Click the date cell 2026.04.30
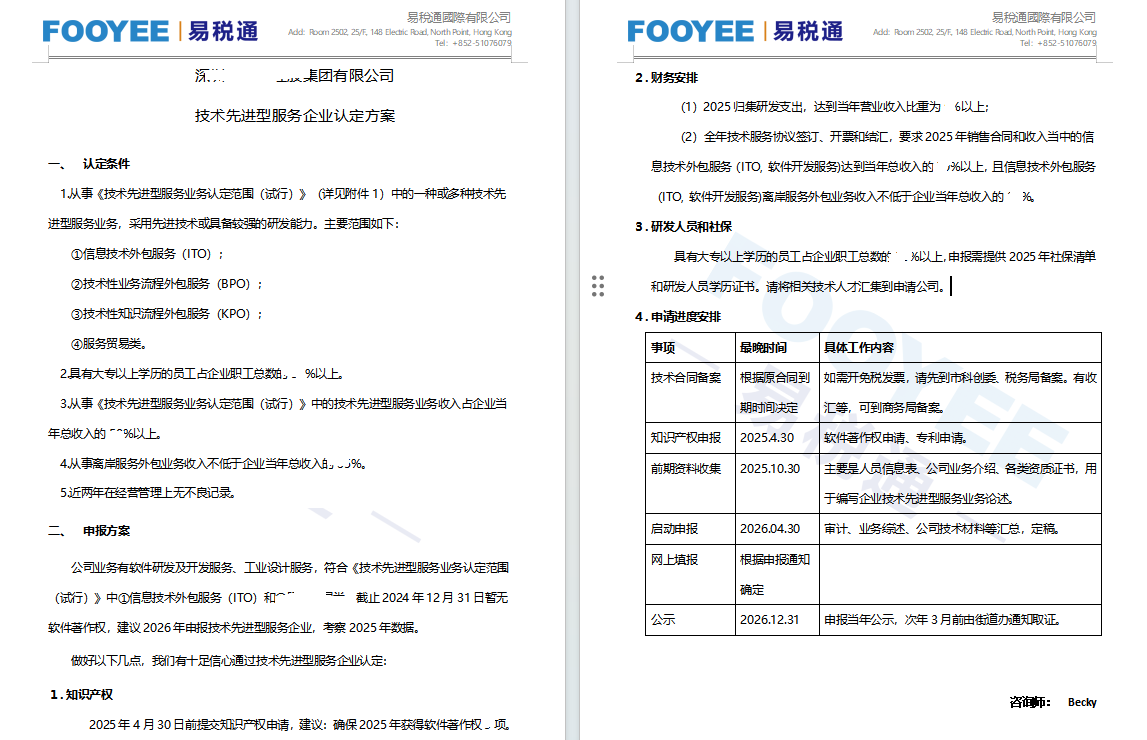The height and width of the screenshot is (740, 1147). click(770, 528)
